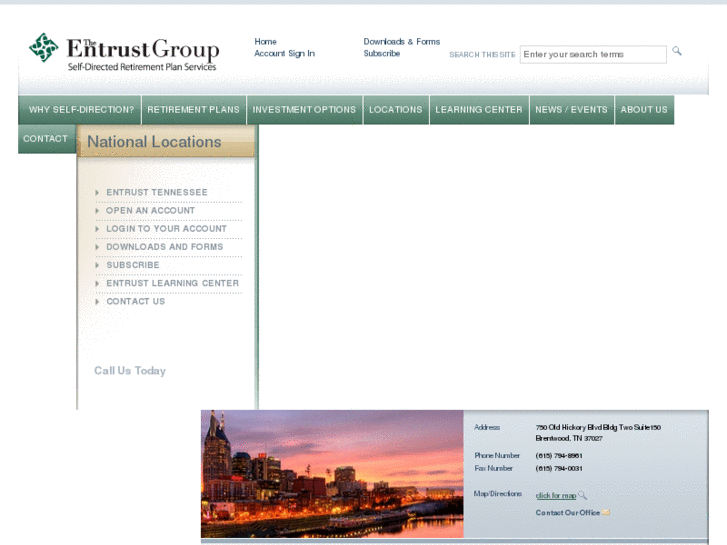Click arrow bullet beside Open an Account

[97, 211]
